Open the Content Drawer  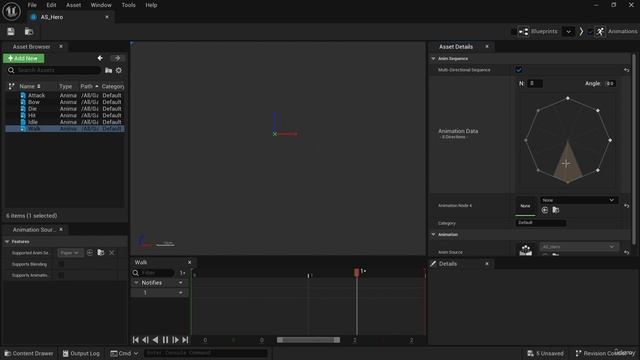29,353
